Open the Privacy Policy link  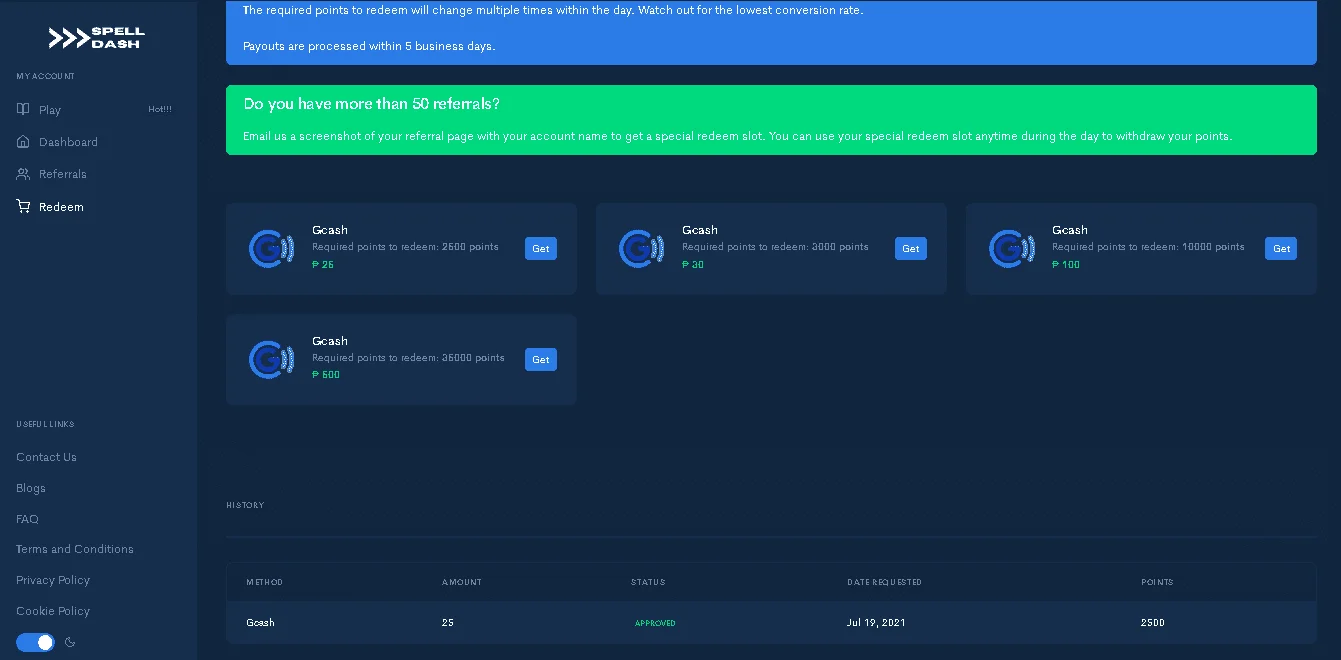[x=53, y=580]
